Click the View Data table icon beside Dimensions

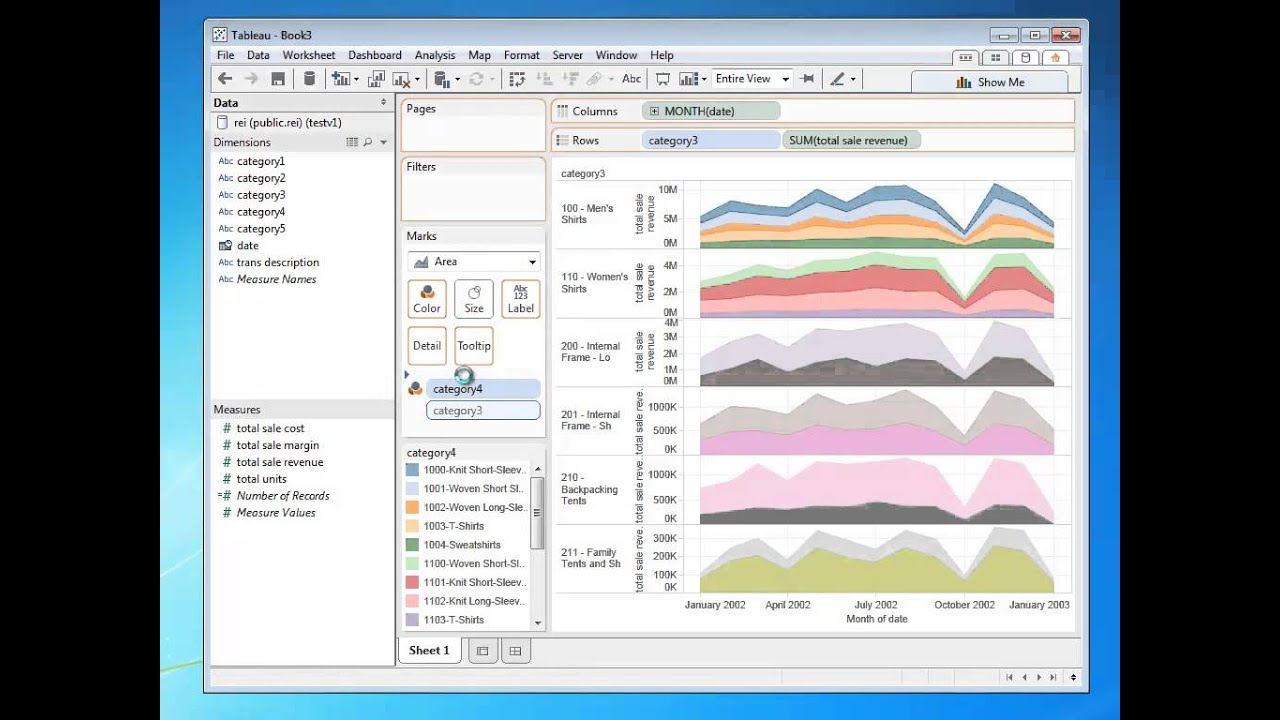(x=352, y=143)
